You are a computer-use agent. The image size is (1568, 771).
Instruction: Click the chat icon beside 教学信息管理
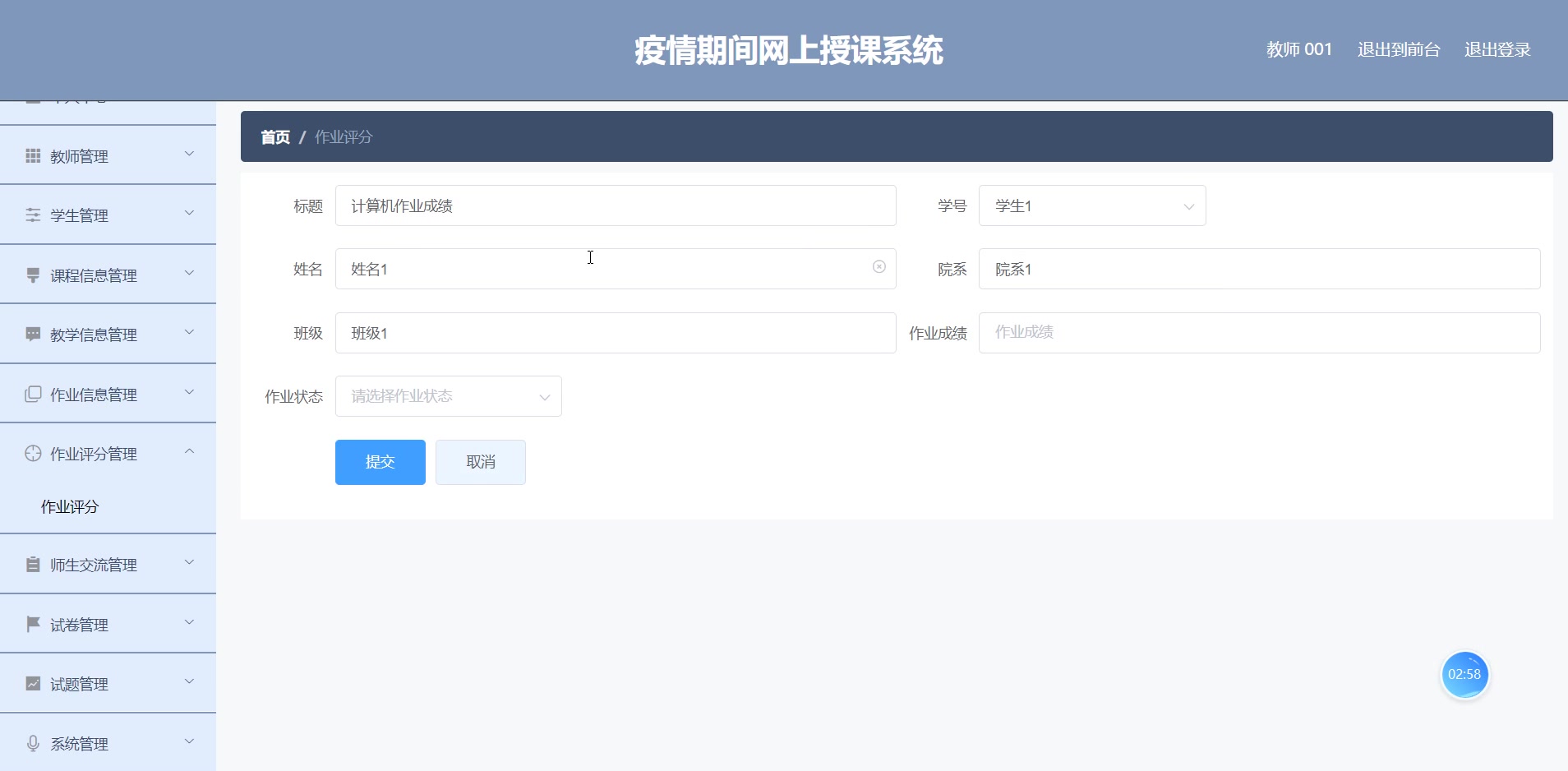point(33,334)
